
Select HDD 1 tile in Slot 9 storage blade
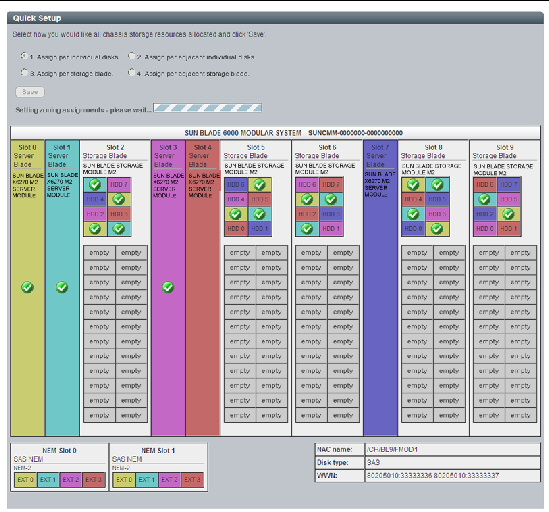508,229
